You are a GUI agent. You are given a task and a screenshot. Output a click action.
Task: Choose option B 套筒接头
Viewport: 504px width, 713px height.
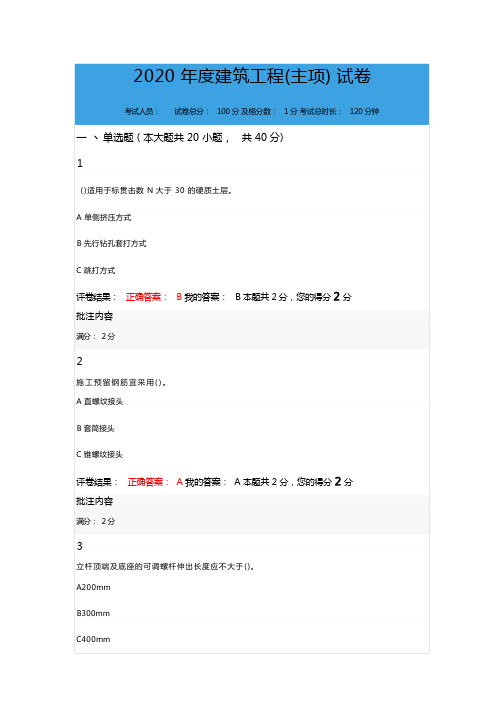click(96, 428)
